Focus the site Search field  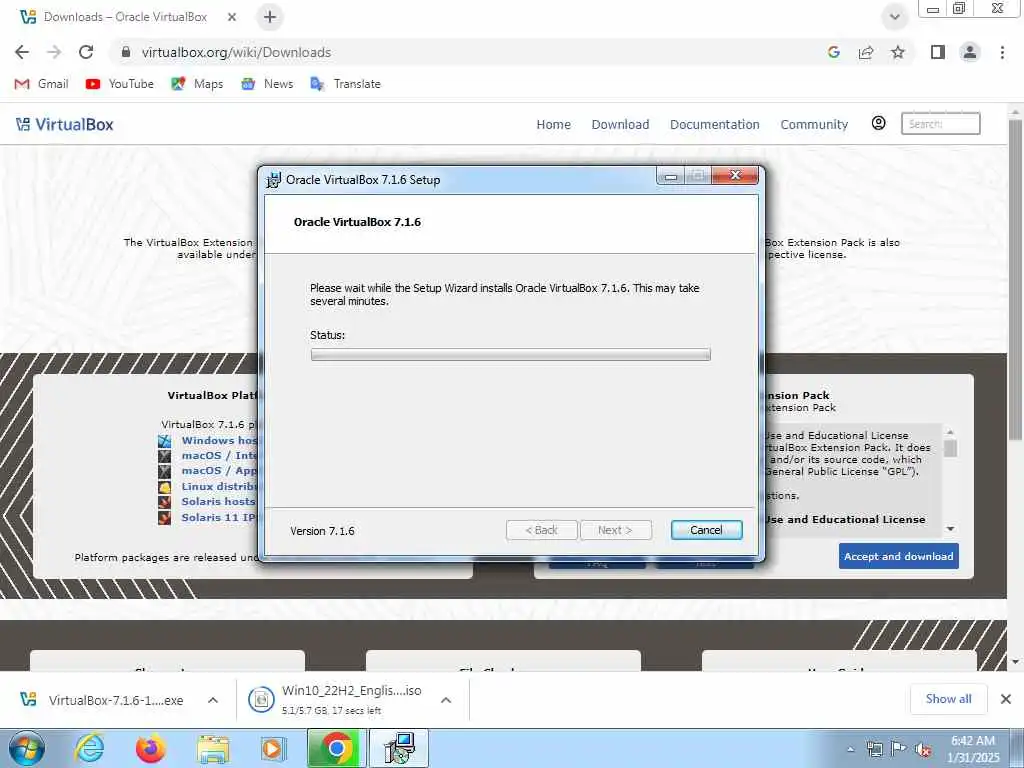940,123
